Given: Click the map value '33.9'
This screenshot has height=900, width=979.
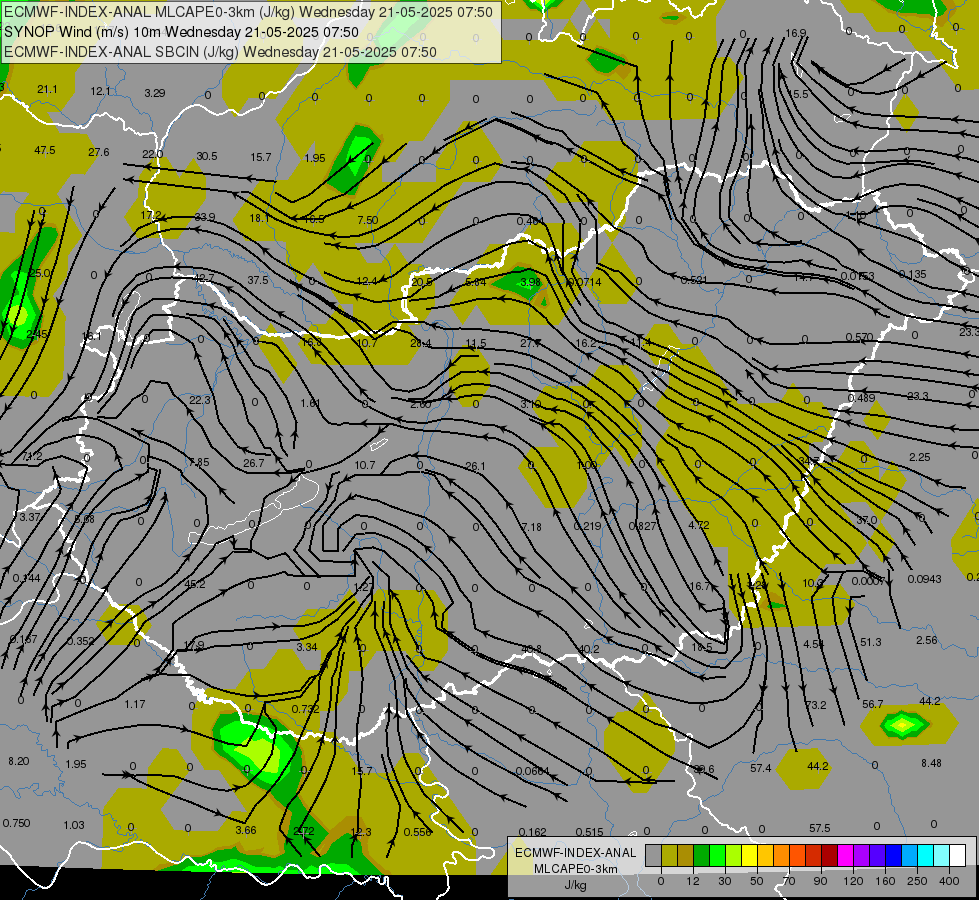Looking at the screenshot, I should tap(205, 217).
